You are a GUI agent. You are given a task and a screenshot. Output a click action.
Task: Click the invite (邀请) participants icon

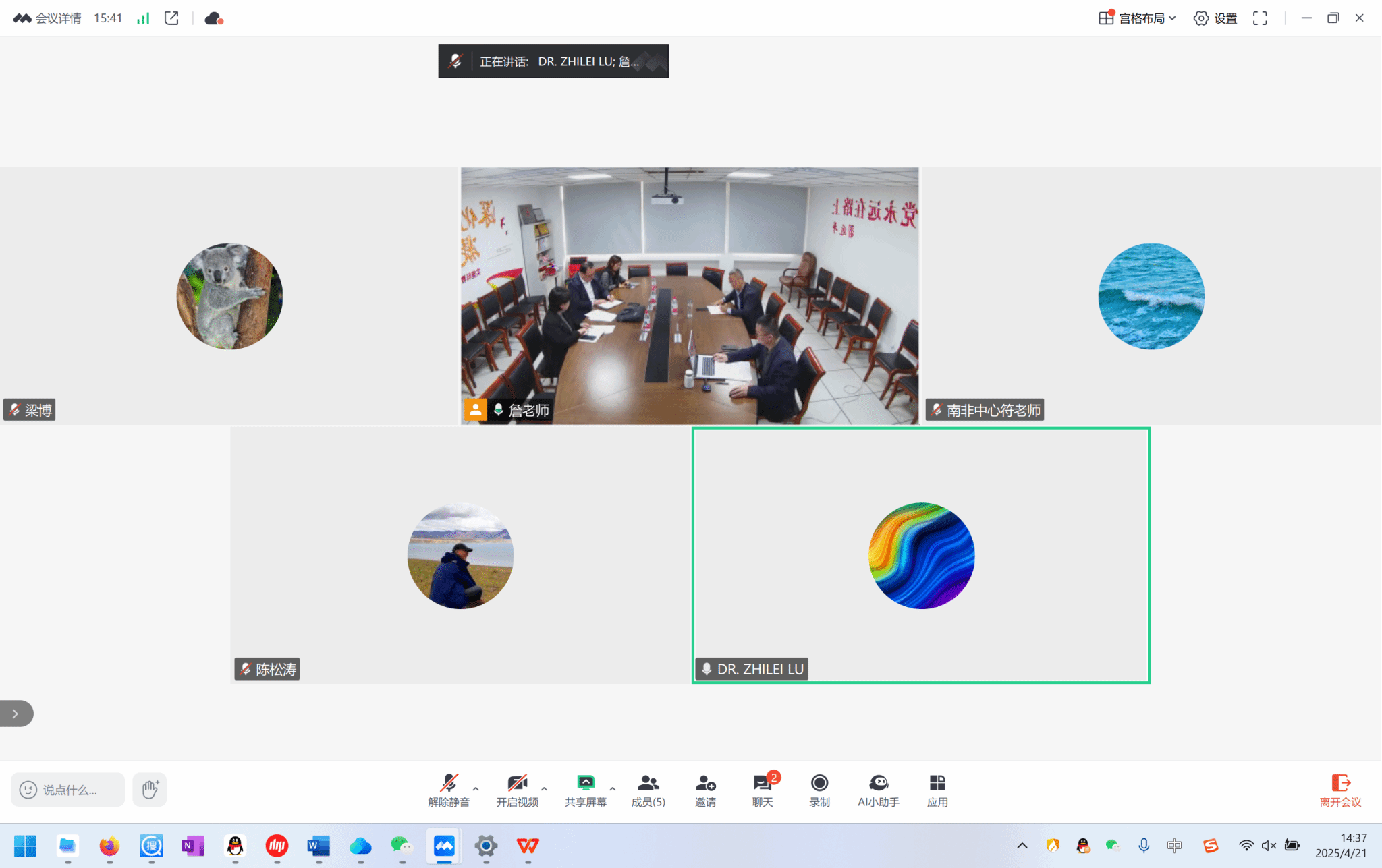pos(705,789)
